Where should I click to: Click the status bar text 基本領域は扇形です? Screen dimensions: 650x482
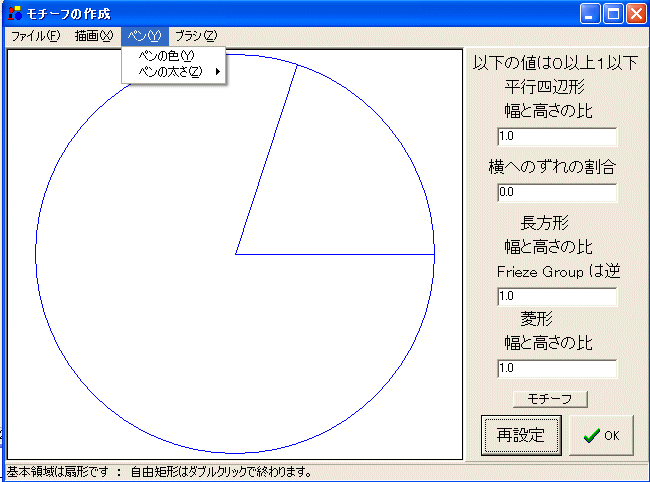[x=58, y=472]
